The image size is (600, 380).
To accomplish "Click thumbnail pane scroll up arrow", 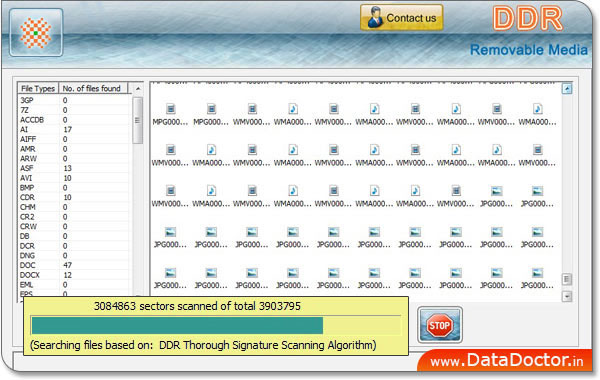I will [x=567, y=89].
